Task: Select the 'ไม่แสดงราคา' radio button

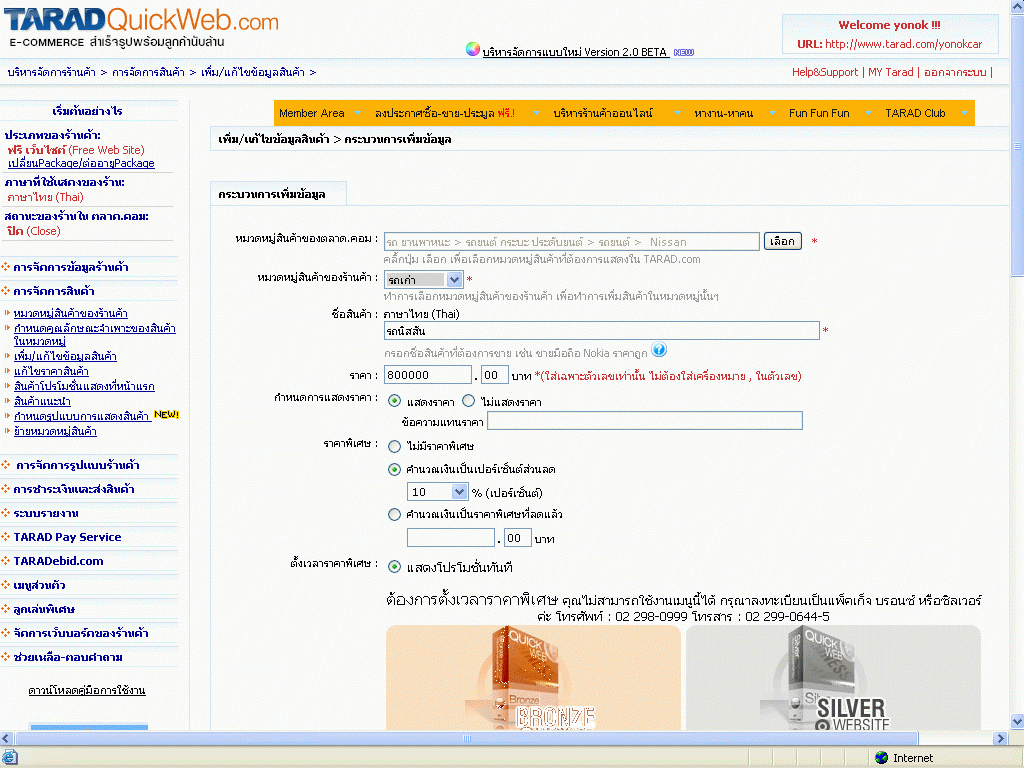Action: [x=469, y=400]
